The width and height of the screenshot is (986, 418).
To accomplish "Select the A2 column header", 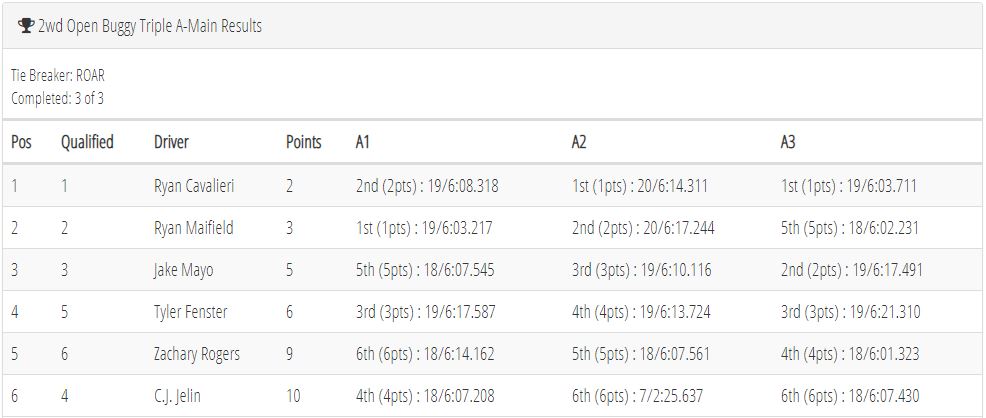I will coord(579,142).
